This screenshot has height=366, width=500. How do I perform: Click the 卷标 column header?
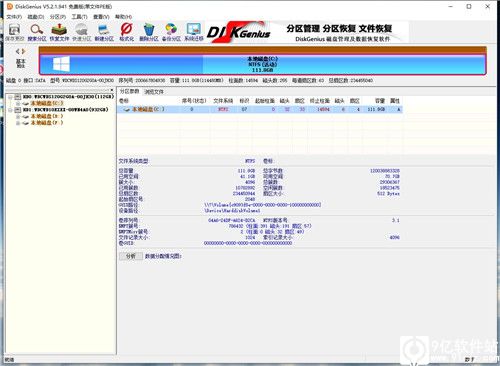[124, 101]
